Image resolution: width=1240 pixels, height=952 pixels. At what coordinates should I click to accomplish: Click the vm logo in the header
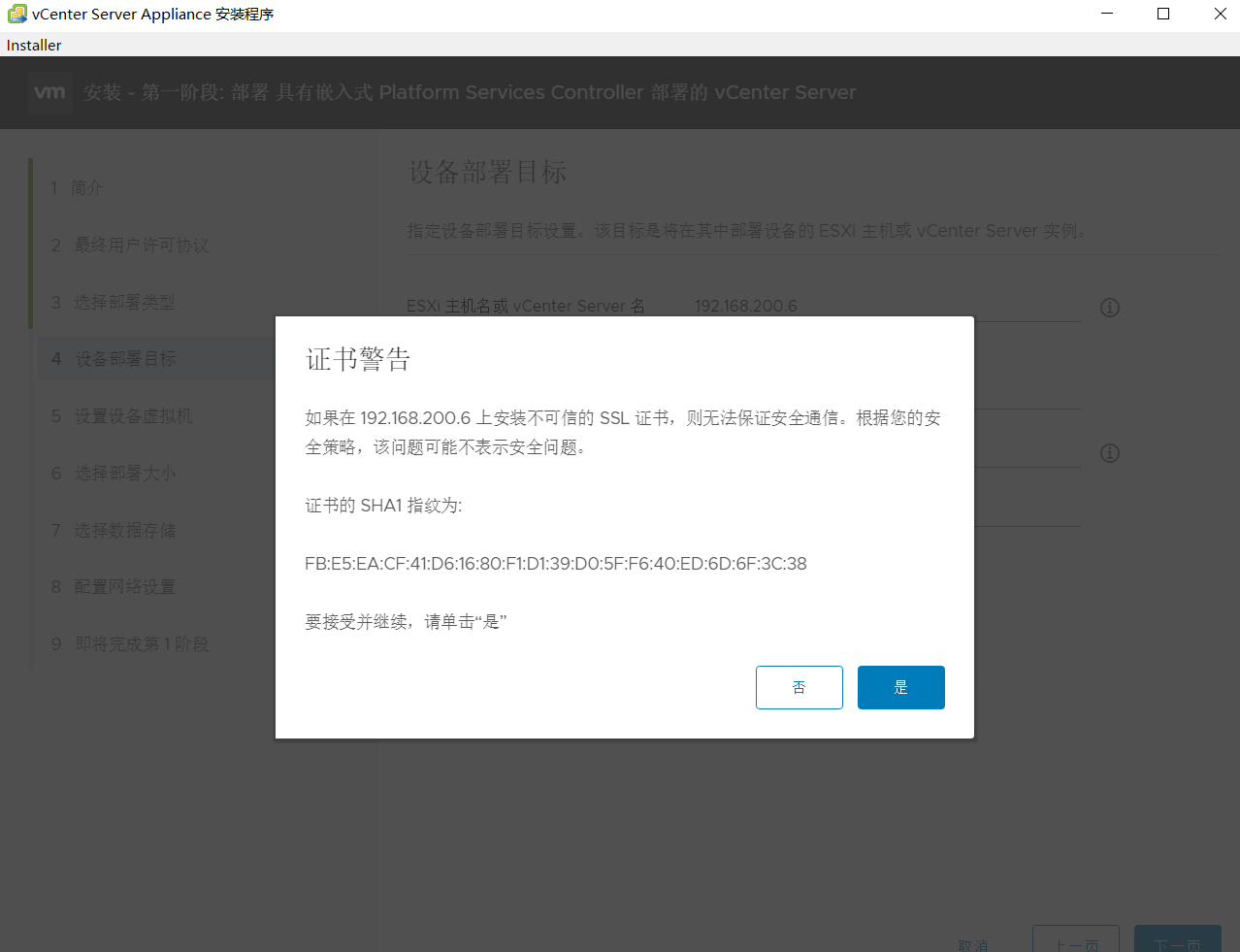(49, 92)
